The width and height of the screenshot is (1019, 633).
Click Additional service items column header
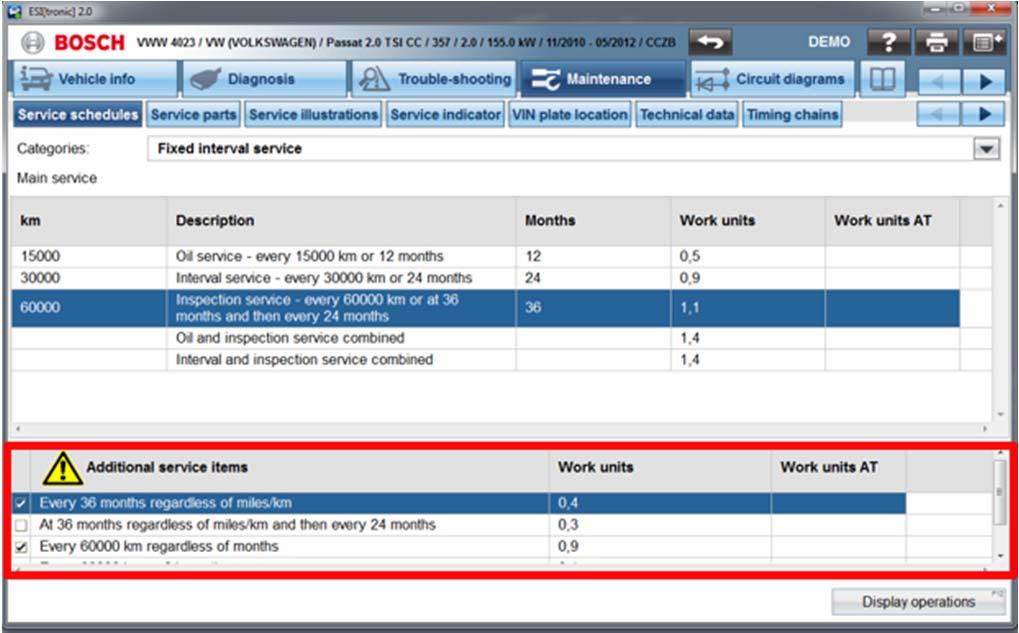tap(289, 468)
